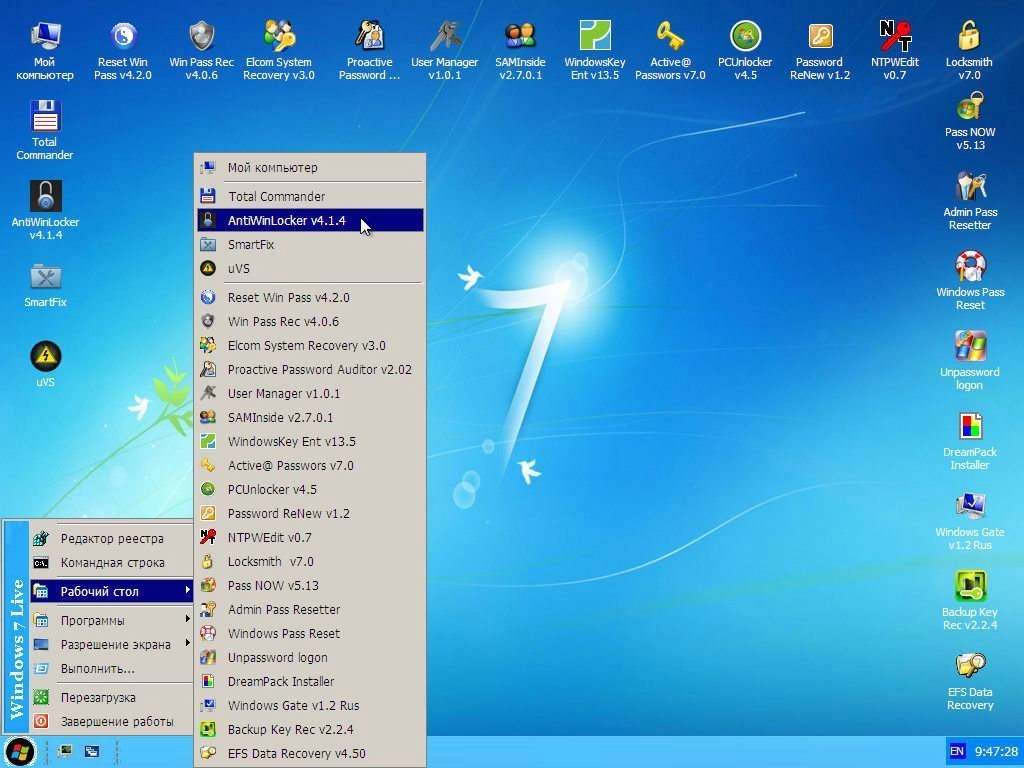Open SmartFix desktop icon

click(x=45, y=285)
